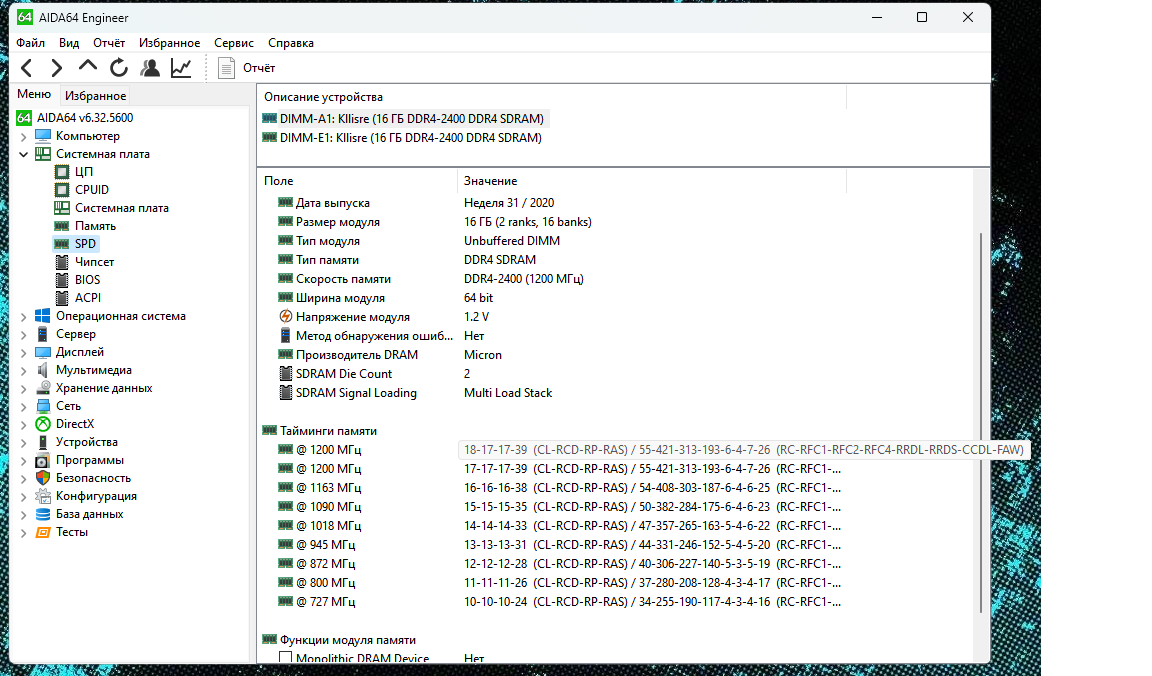
Task: Expand the Компьютер tree node
Action: [x=24, y=137]
